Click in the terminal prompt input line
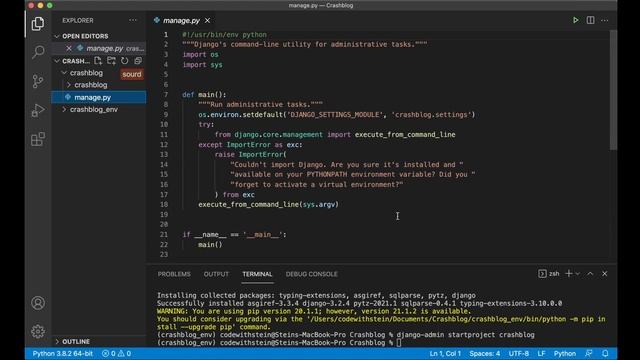640x360 pixels. pyautogui.click(x=399, y=342)
